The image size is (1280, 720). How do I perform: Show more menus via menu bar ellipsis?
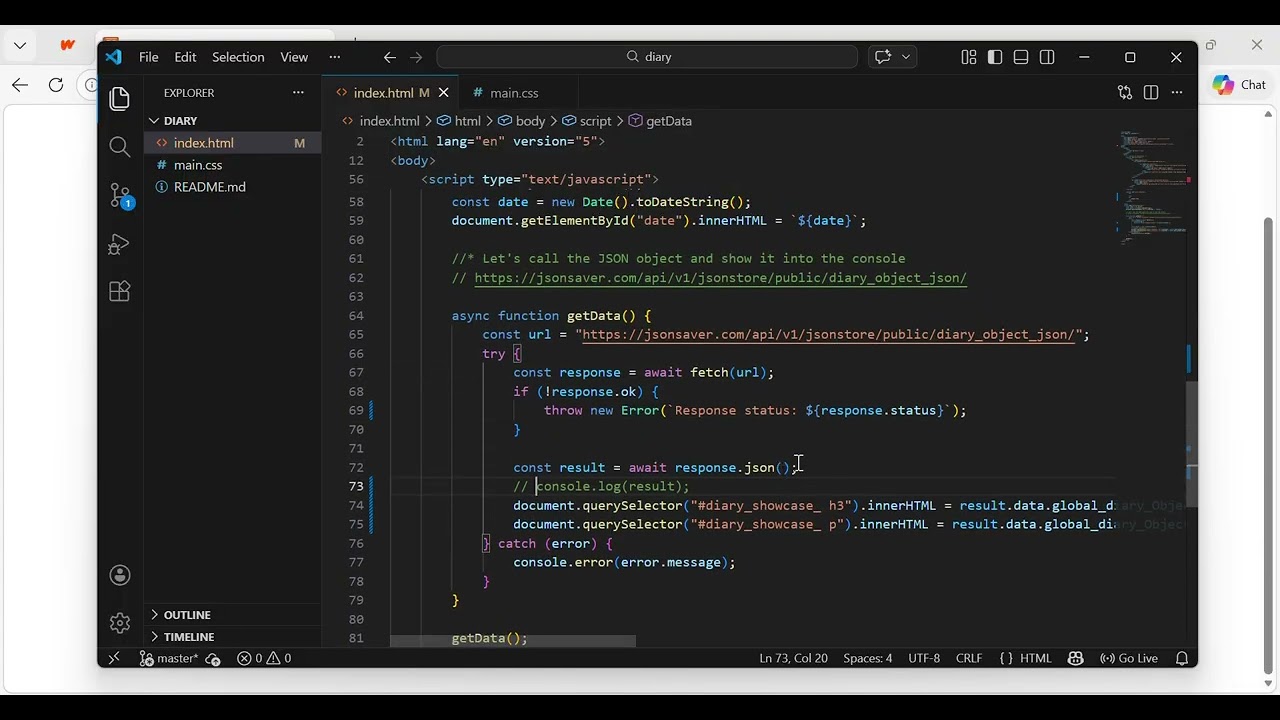334,57
